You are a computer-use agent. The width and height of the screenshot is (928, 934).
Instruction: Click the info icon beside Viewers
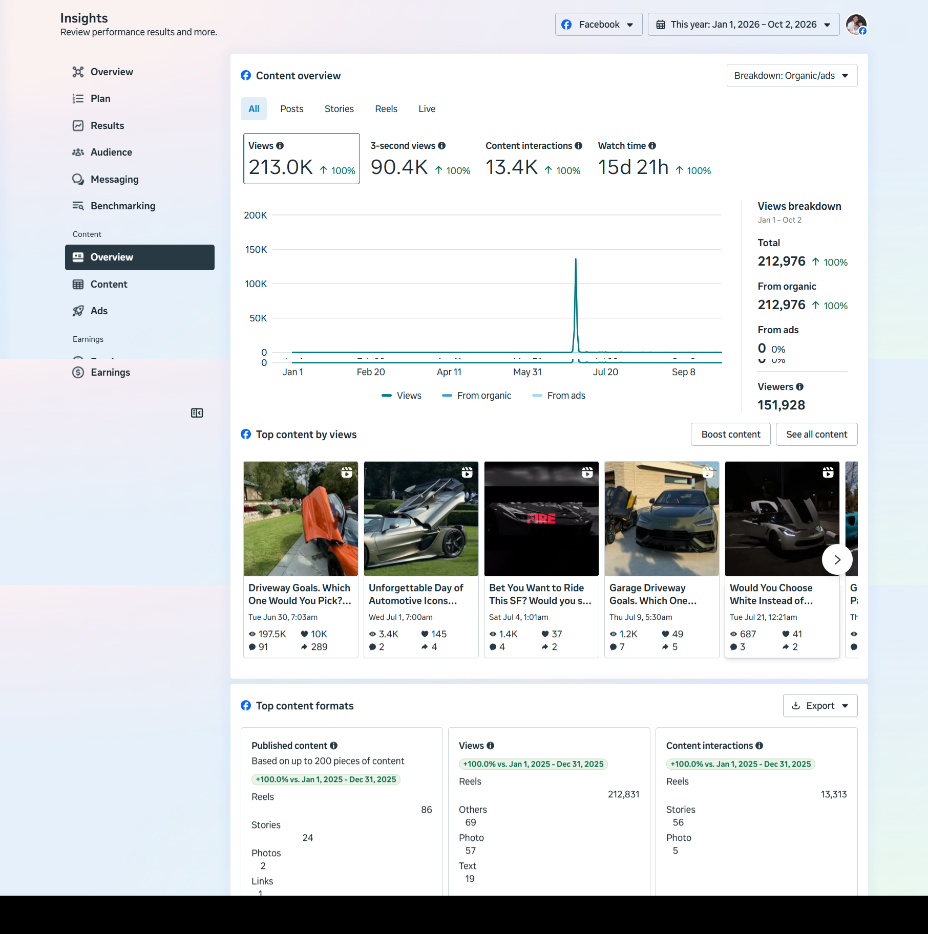point(800,387)
